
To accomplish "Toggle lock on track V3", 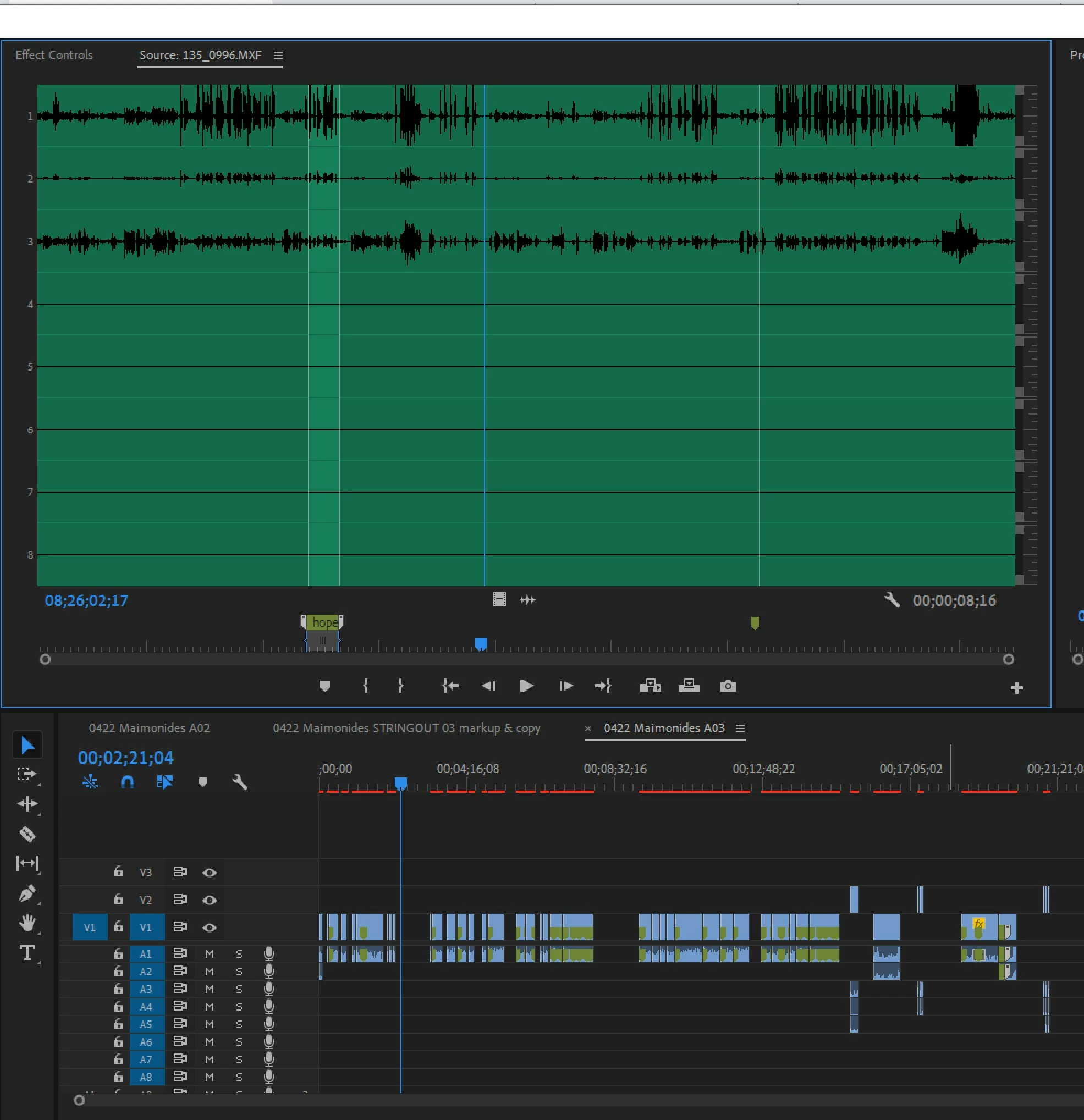I will tap(118, 872).
